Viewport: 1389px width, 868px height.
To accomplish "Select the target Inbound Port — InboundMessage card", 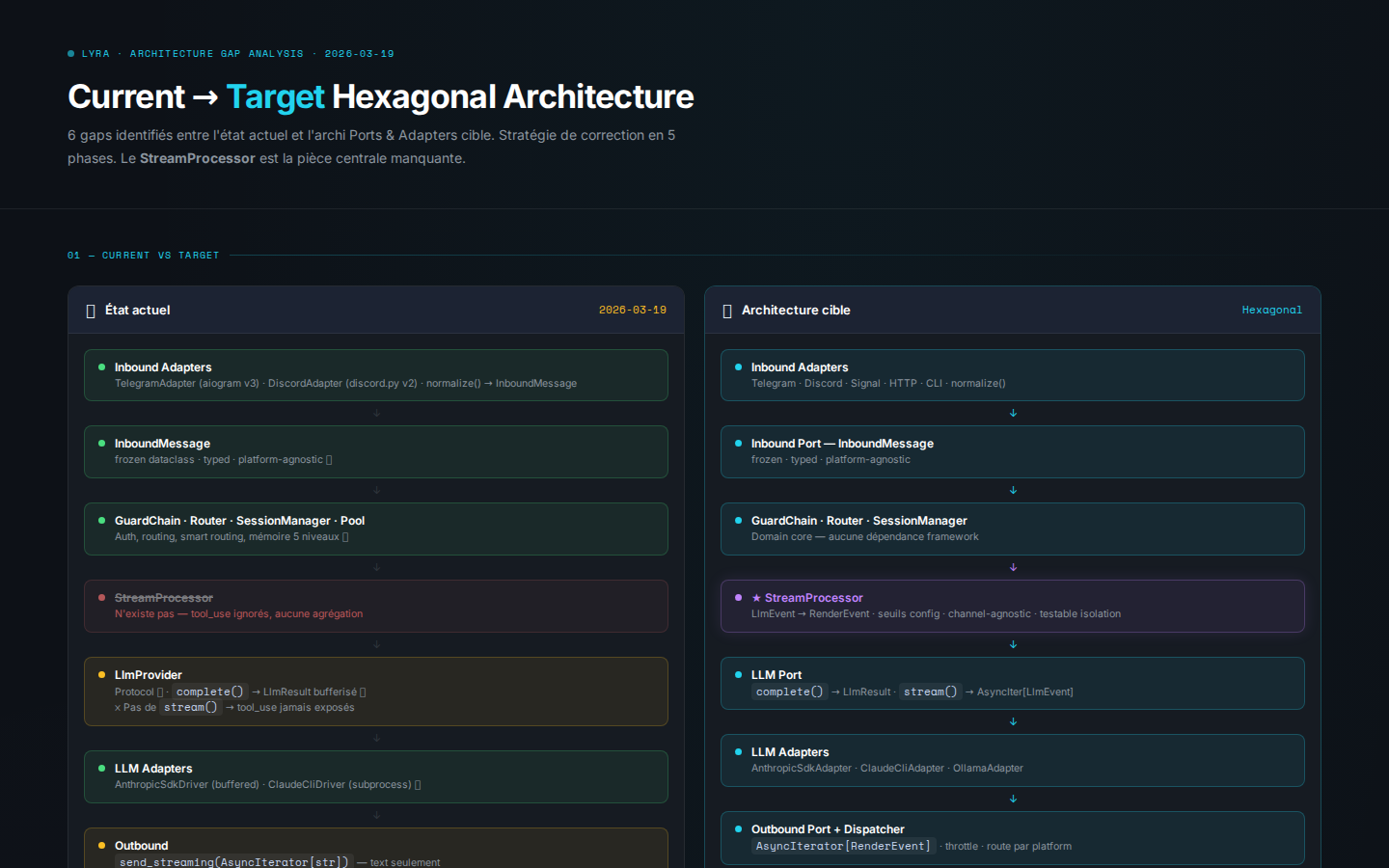I will pos(1013,451).
